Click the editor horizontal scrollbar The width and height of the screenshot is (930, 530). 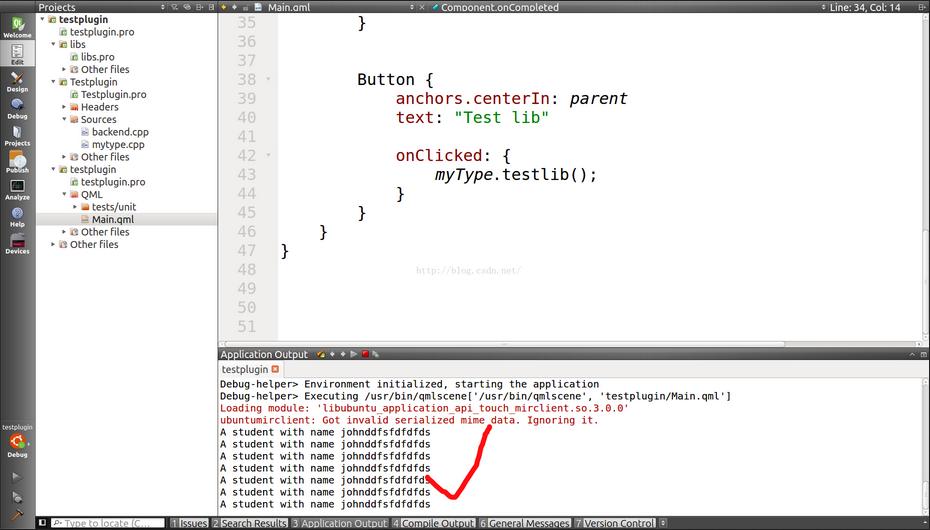pos(503,344)
